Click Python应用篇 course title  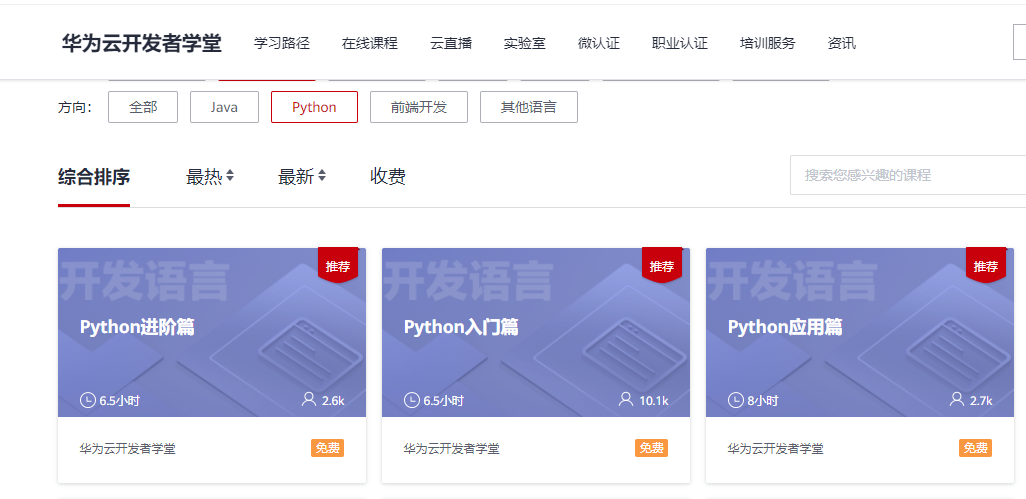pyautogui.click(x=785, y=327)
